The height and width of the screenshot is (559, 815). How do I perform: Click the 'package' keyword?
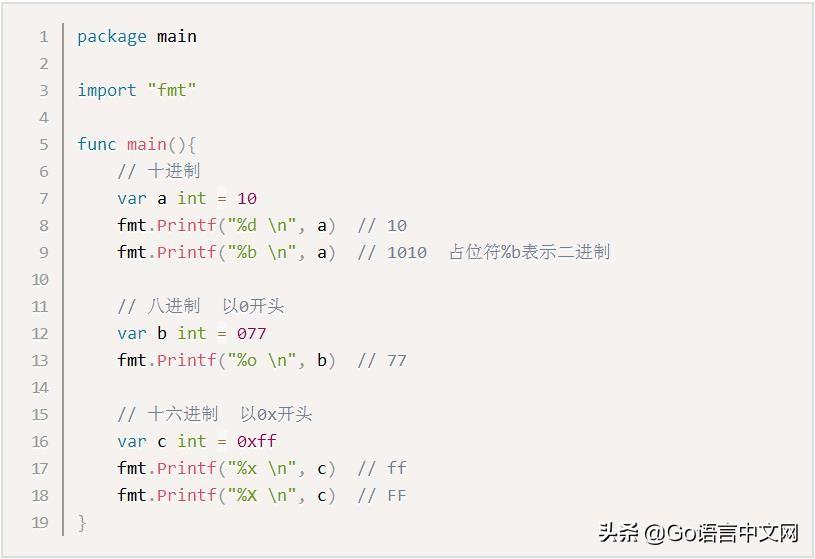pyautogui.click(x=112, y=37)
